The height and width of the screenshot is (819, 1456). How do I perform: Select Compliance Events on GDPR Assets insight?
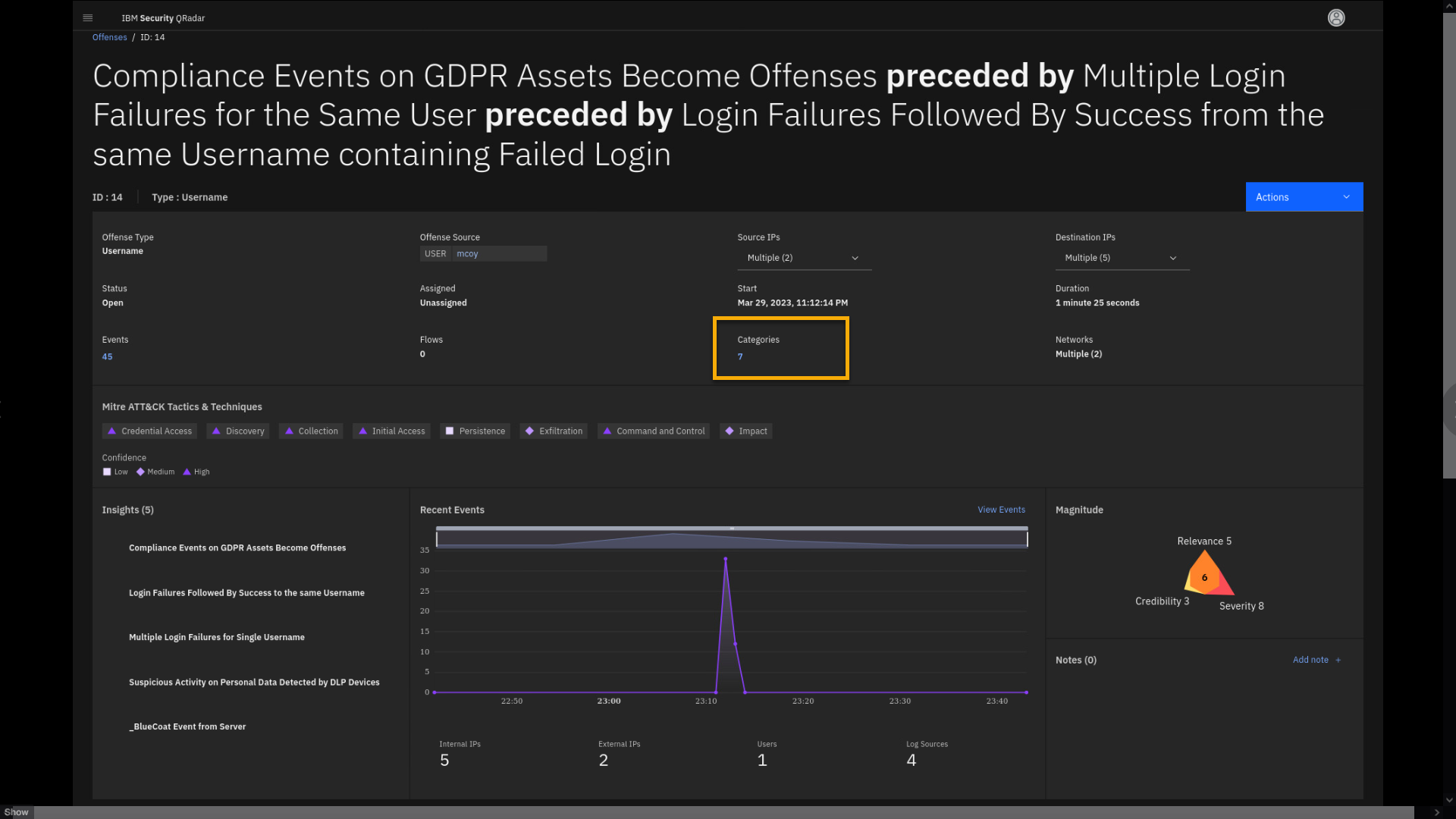pos(237,548)
